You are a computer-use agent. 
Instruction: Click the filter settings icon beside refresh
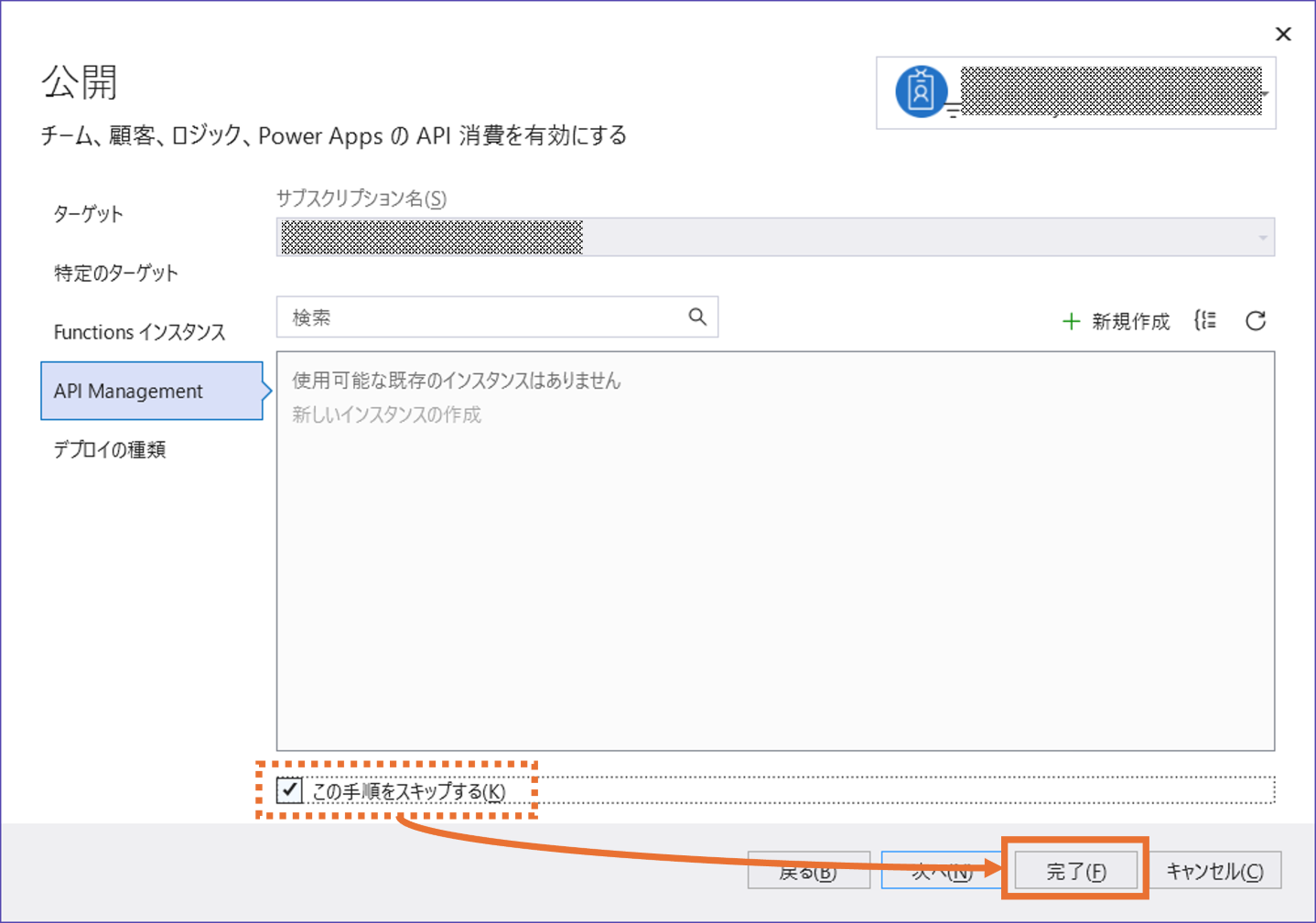click(1205, 320)
